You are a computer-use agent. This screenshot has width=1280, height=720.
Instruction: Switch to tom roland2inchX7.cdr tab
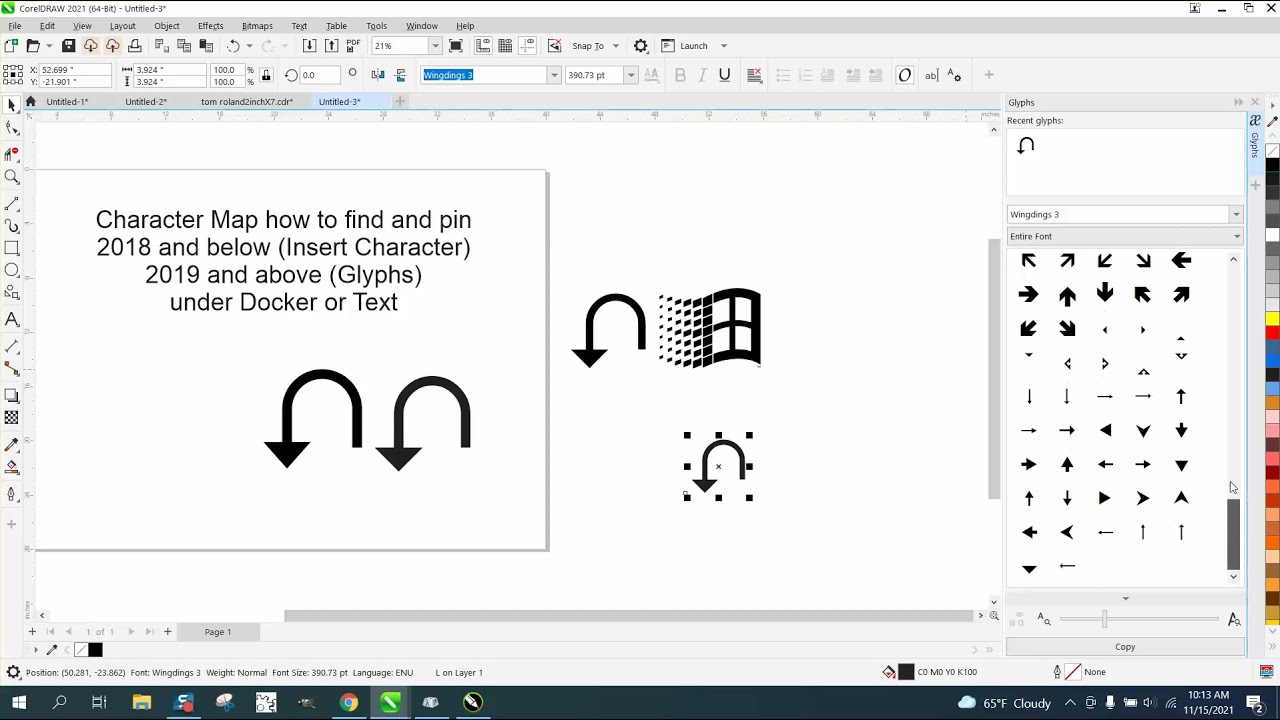point(246,102)
